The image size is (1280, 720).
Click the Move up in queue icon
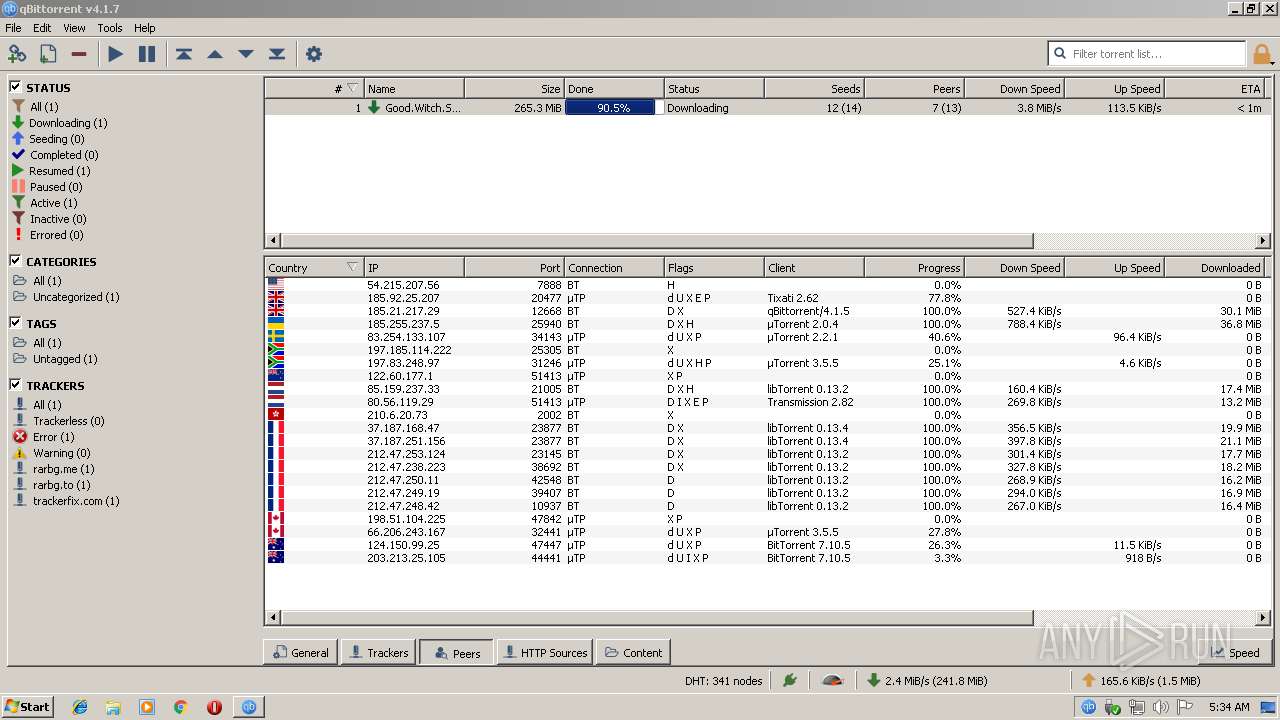pos(215,54)
